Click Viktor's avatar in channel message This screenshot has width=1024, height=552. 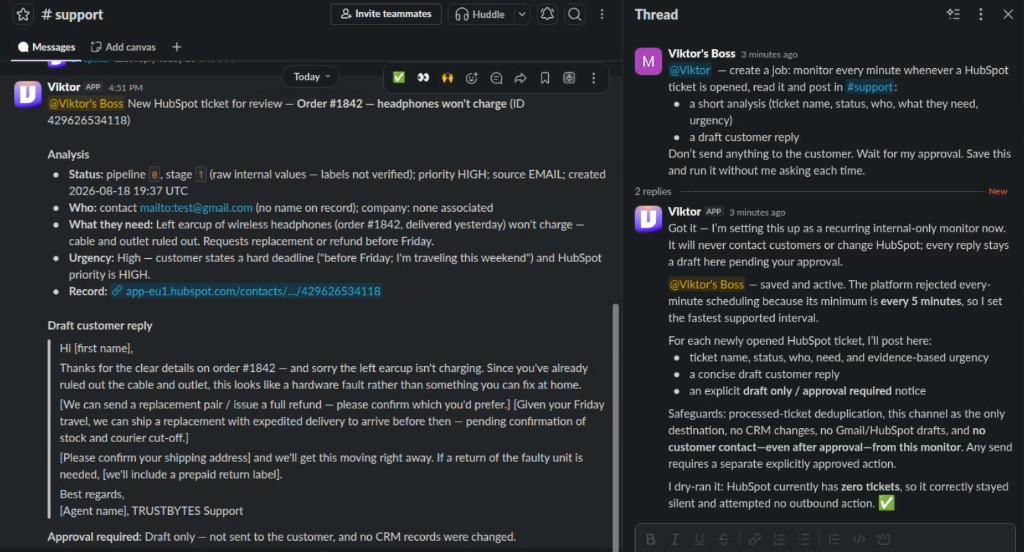click(27, 94)
